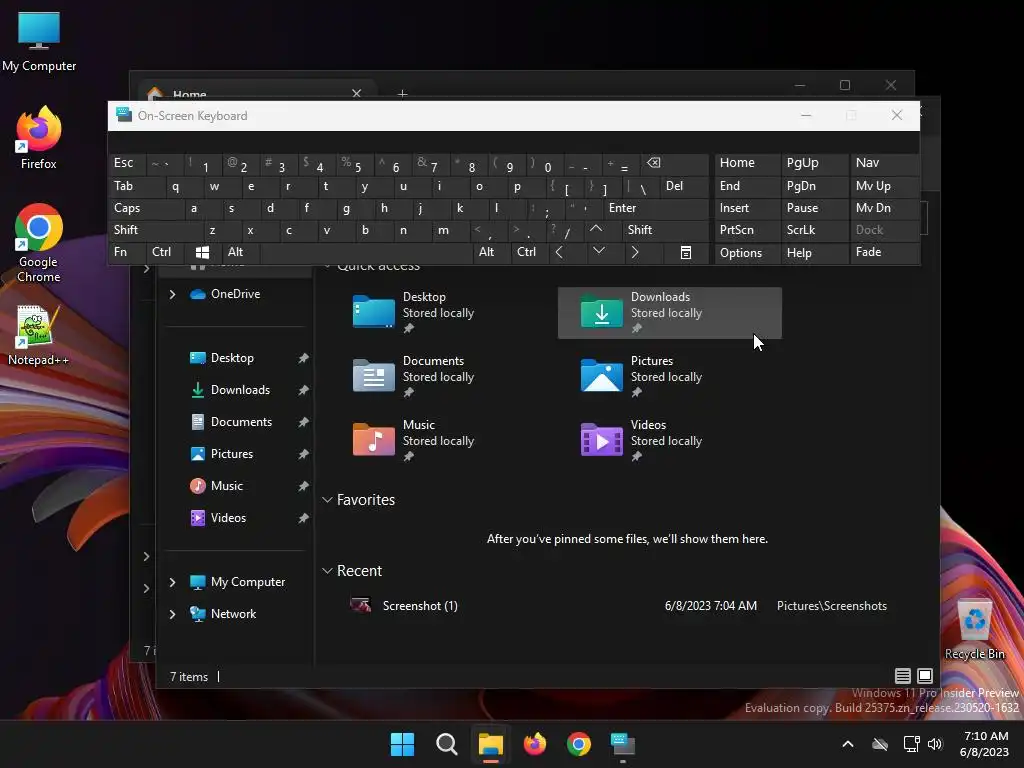Viewport: 1024px width, 768px height.
Task: Expand the OneDrive tree node
Action: click(172, 295)
